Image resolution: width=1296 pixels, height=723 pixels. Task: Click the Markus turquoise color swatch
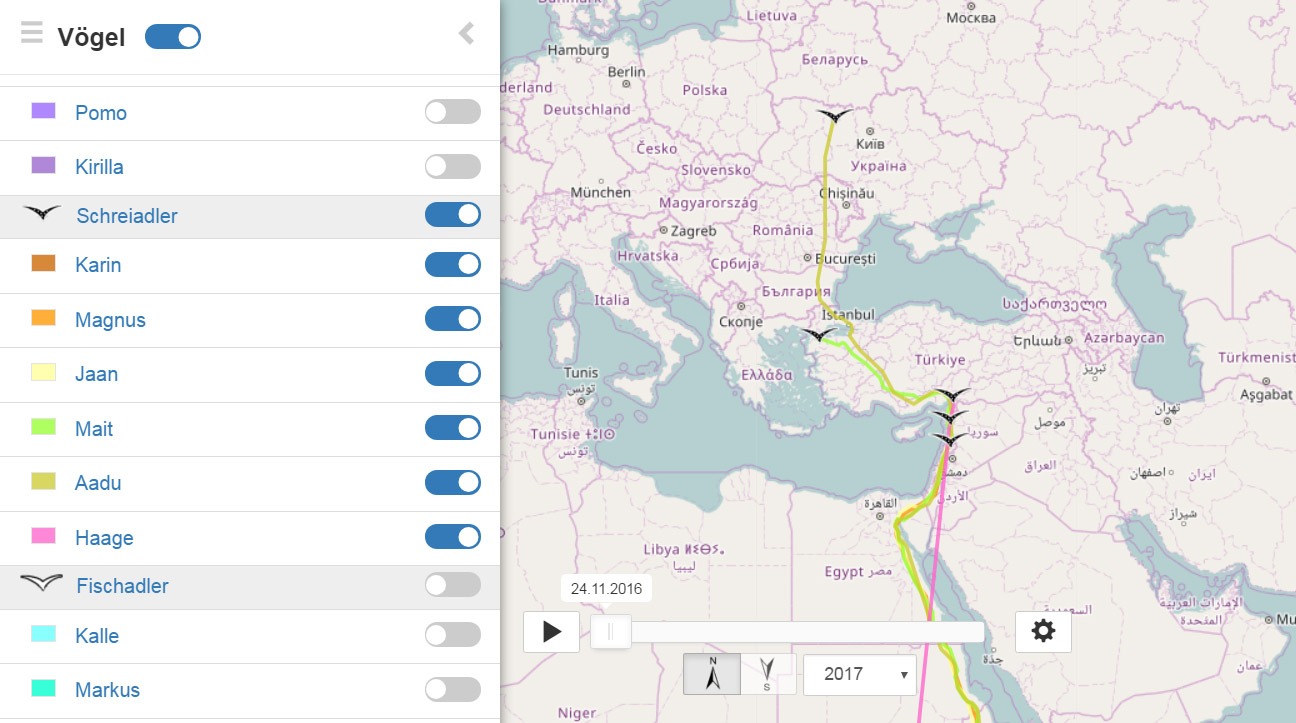coord(43,688)
